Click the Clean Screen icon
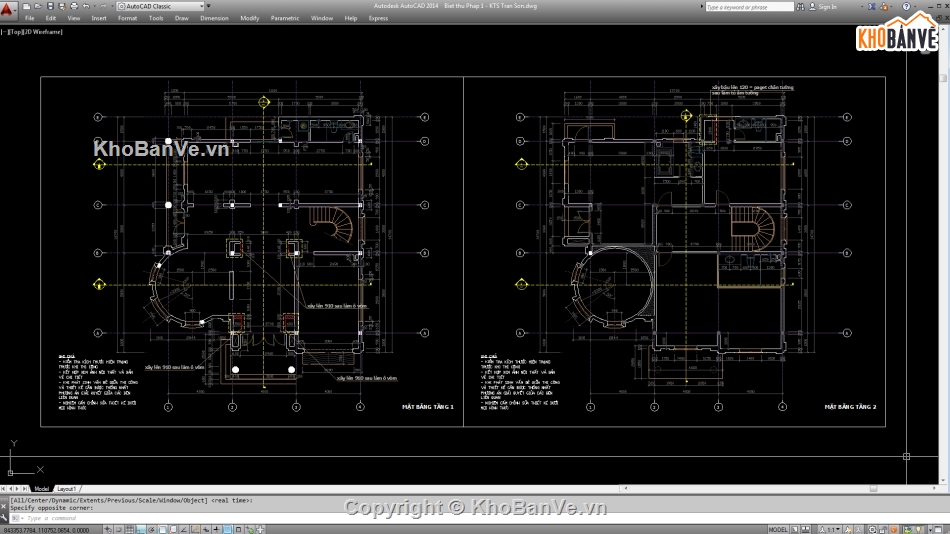The height and width of the screenshot is (534, 950). [938, 529]
